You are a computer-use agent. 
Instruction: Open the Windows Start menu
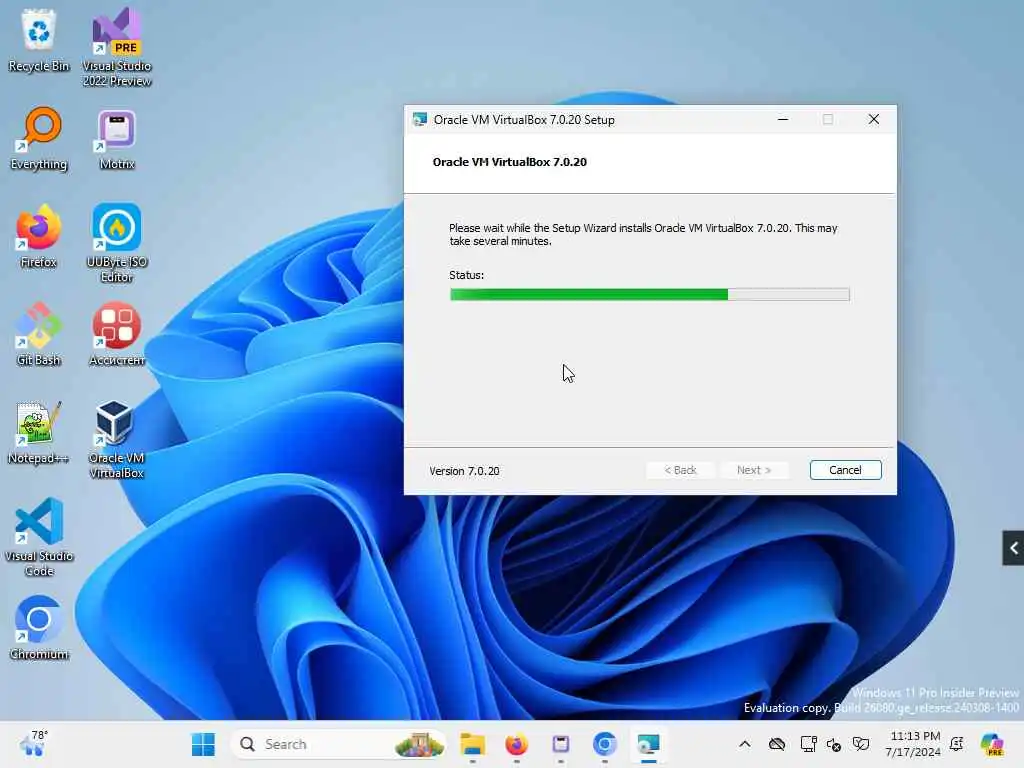tap(203, 744)
